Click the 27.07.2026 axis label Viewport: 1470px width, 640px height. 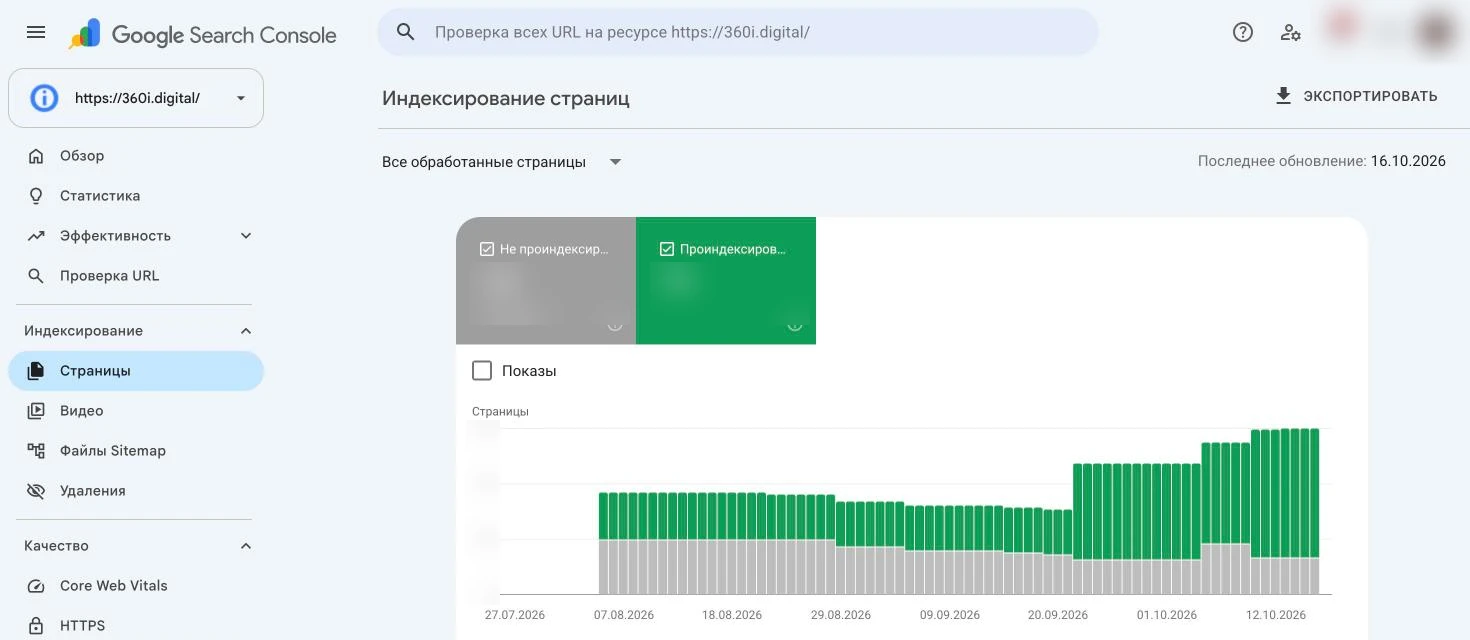(x=515, y=615)
